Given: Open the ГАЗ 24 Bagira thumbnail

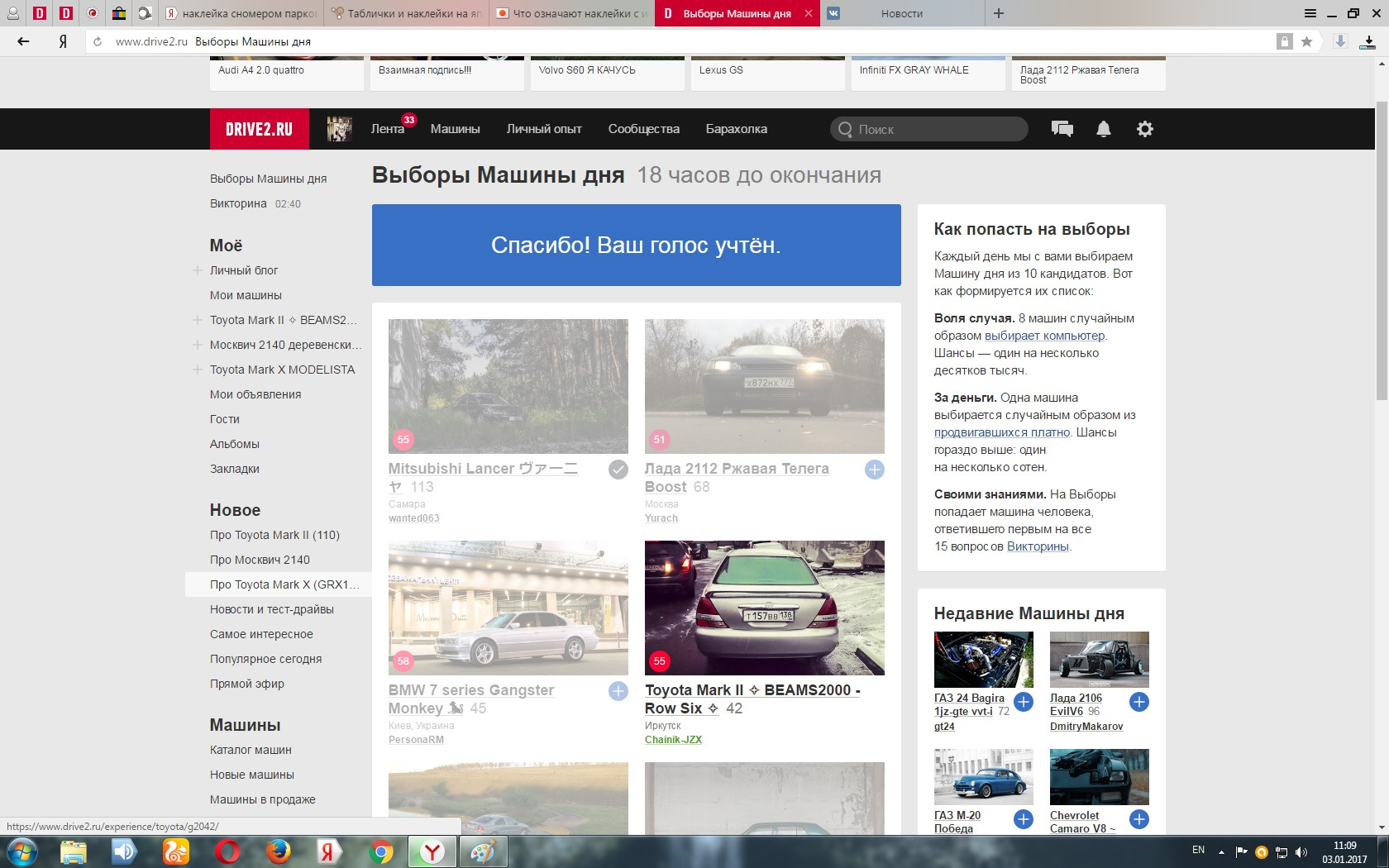Looking at the screenshot, I should [x=984, y=660].
